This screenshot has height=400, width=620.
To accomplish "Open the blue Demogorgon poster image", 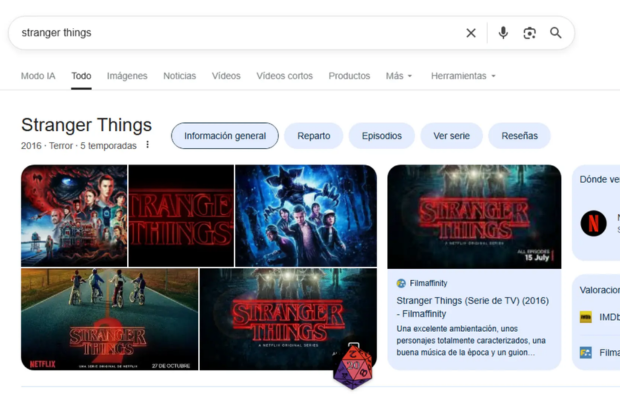I will 306,216.
